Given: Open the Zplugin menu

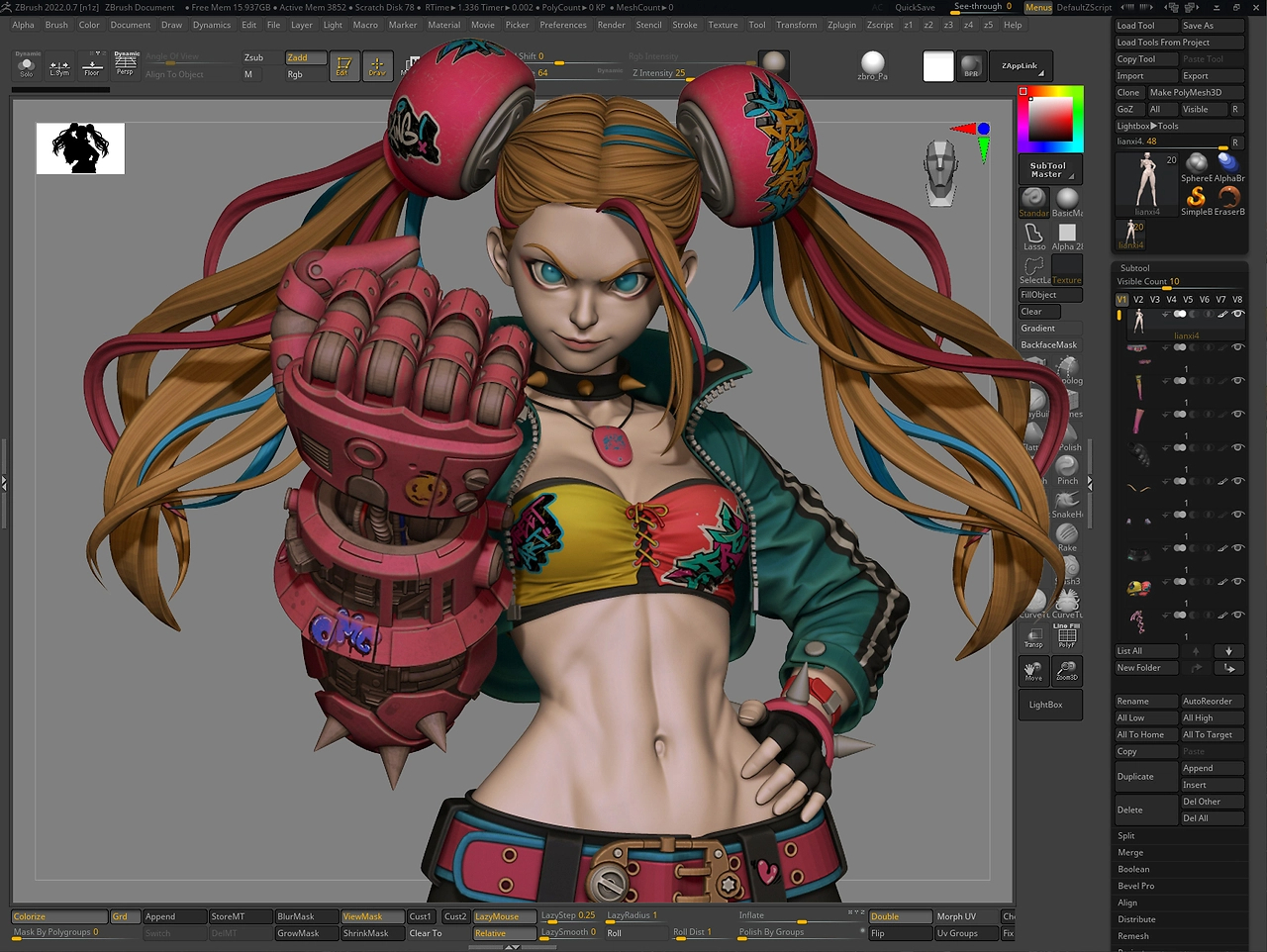Looking at the screenshot, I should (x=841, y=25).
